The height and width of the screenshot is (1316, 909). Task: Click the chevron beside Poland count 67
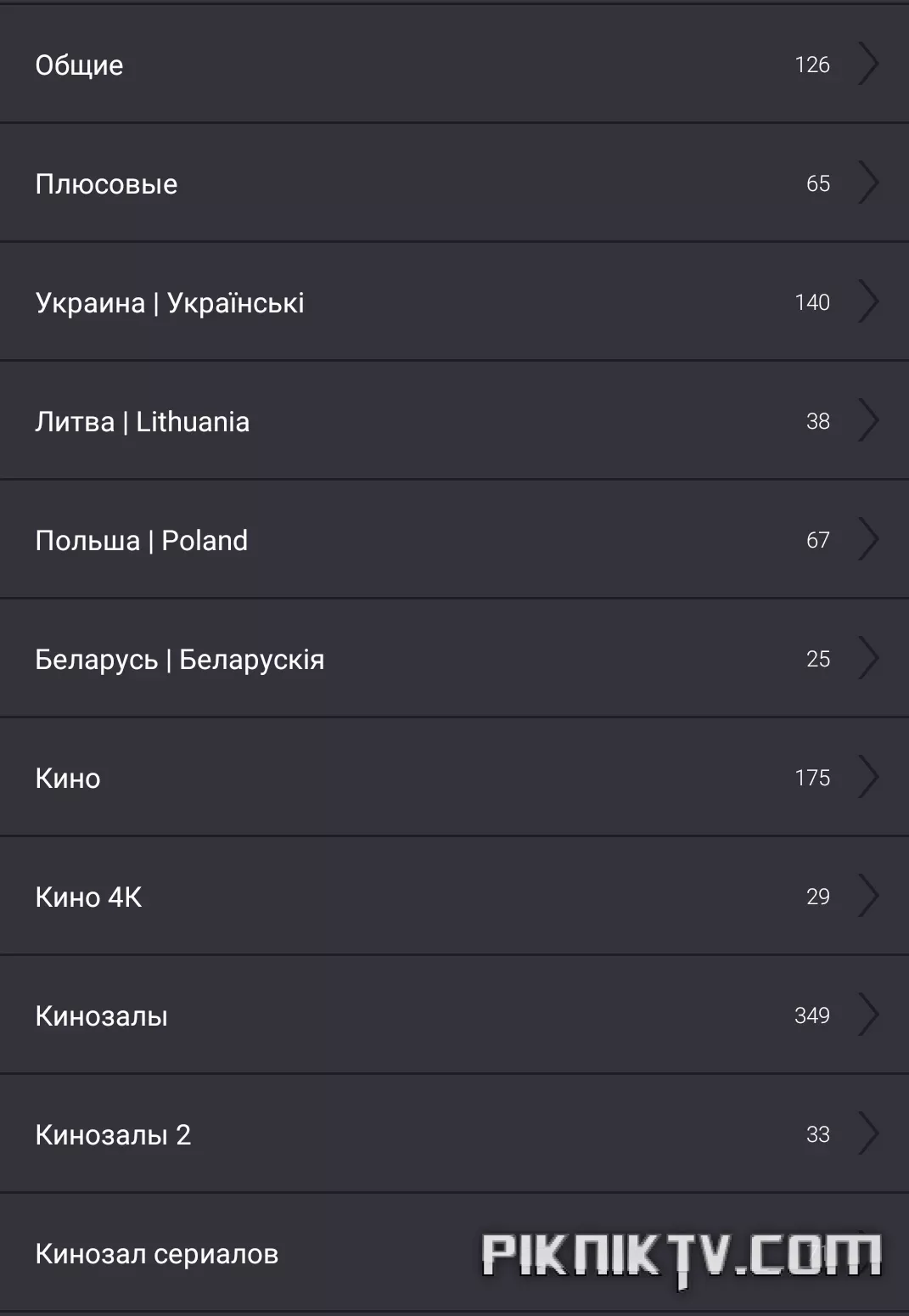pyautogui.click(x=868, y=539)
